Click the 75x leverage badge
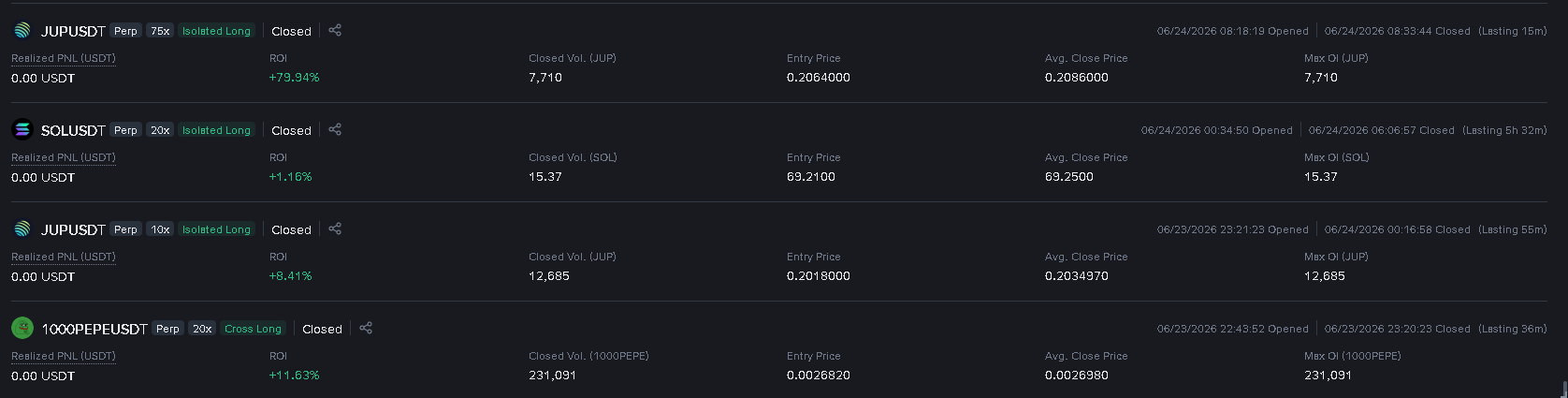The height and width of the screenshot is (398, 1568). click(x=161, y=31)
